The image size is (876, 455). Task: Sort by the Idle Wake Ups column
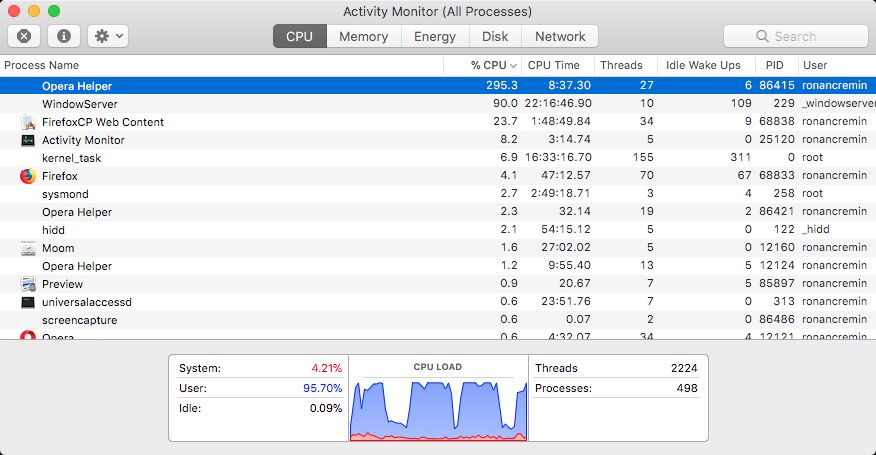(703, 65)
